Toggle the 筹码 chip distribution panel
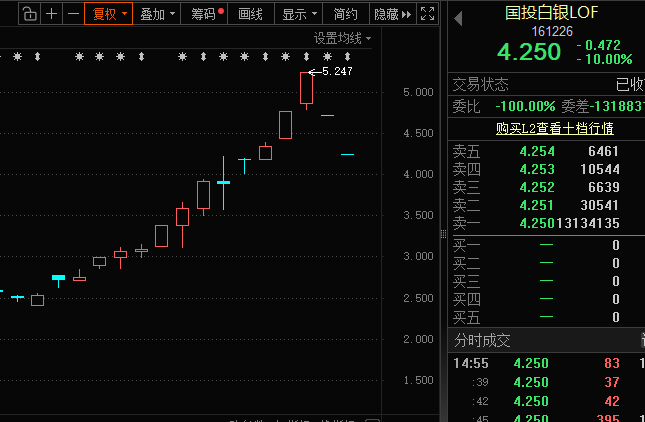645x422 pixels. 205,14
